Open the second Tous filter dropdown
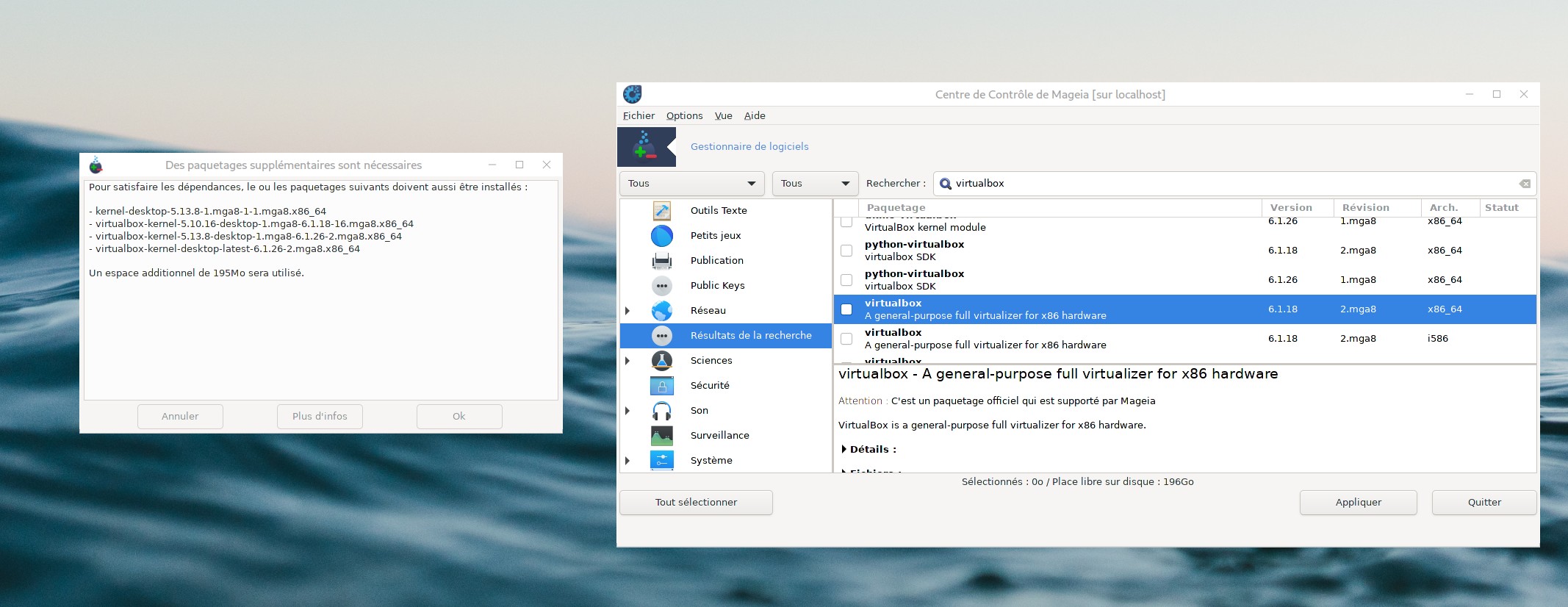This screenshot has height=607, width=1568. [x=815, y=184]
